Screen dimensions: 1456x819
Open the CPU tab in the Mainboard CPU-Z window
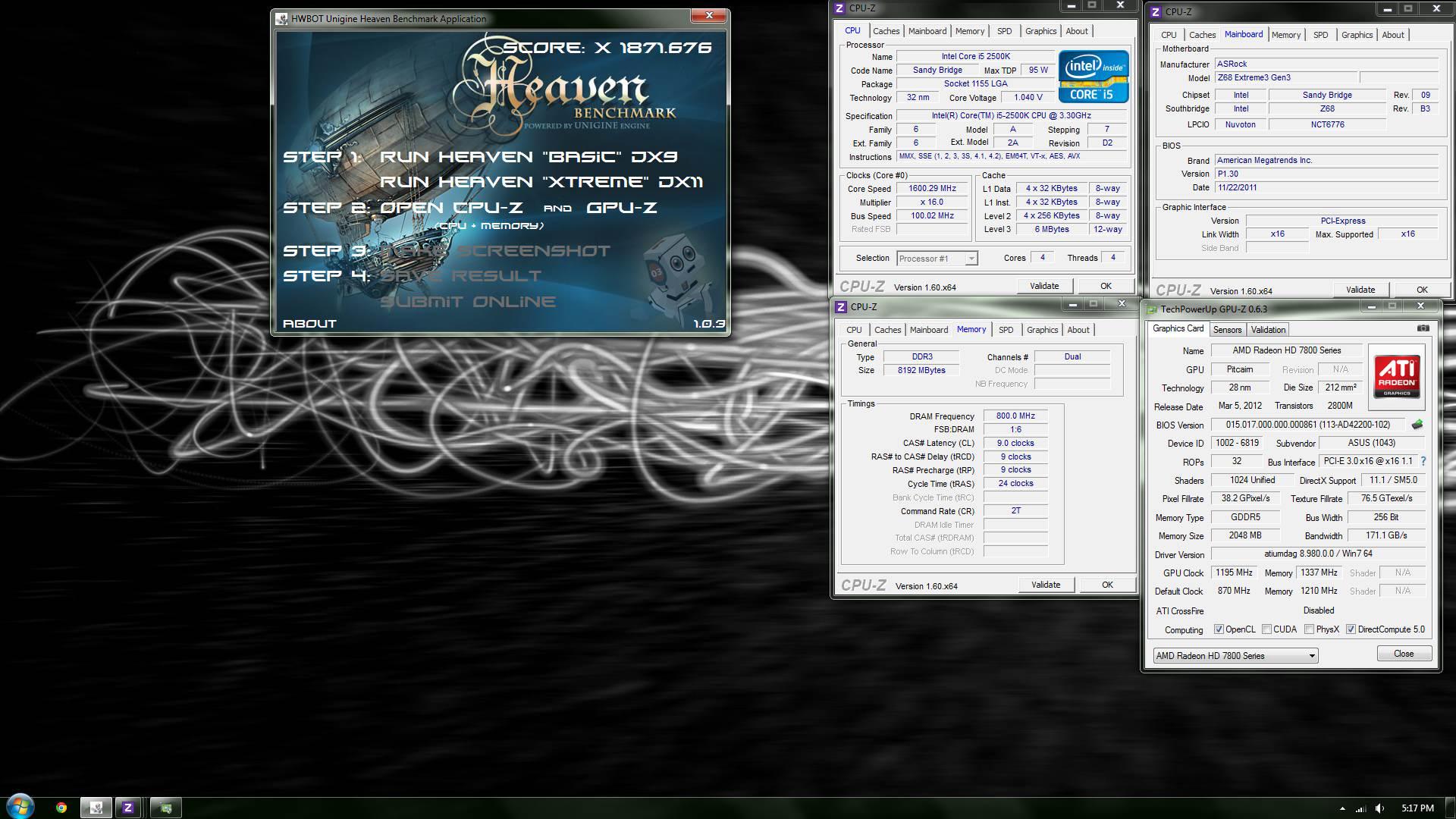point(1169,35)
